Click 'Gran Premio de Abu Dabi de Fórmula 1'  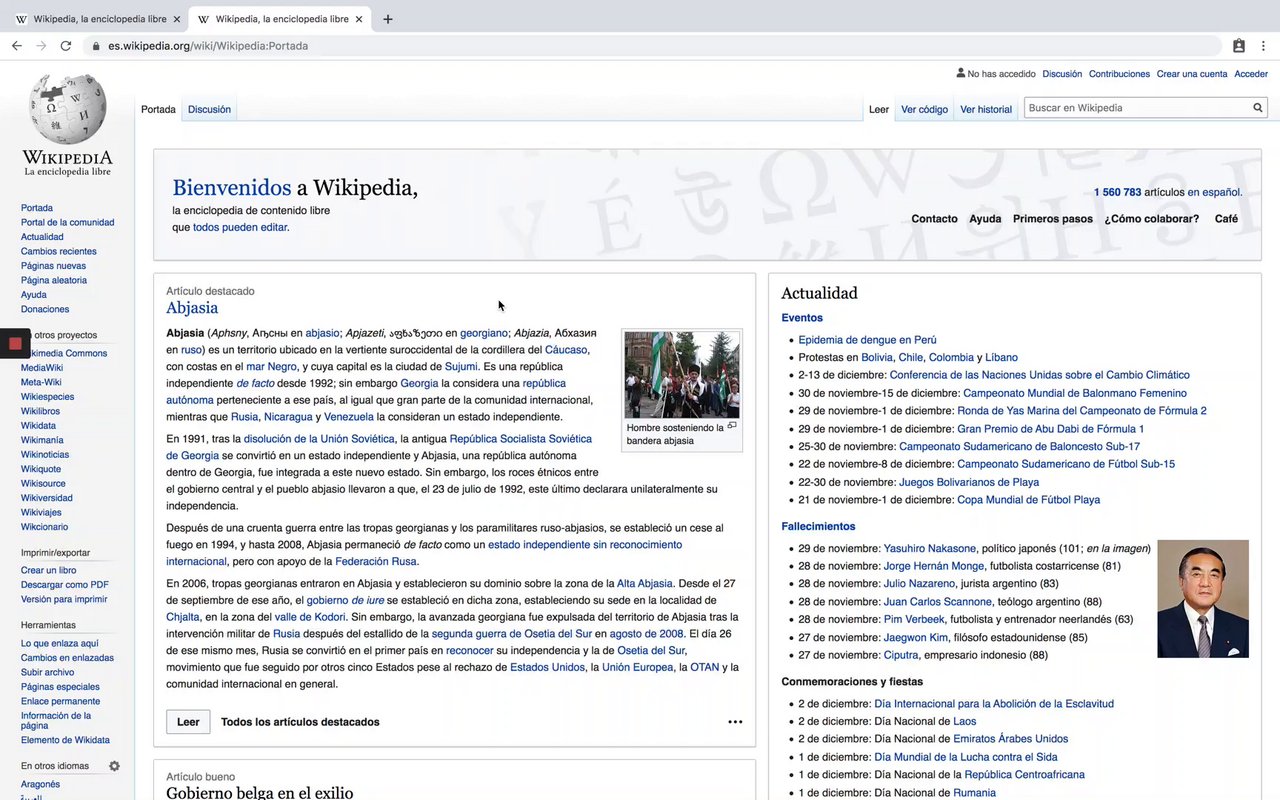1051,429
